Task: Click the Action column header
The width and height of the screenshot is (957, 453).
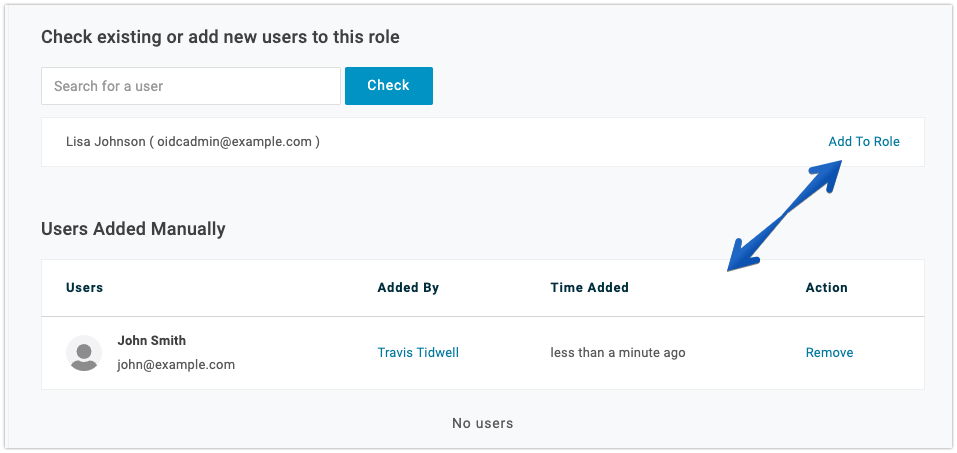Action: point(826,288)
